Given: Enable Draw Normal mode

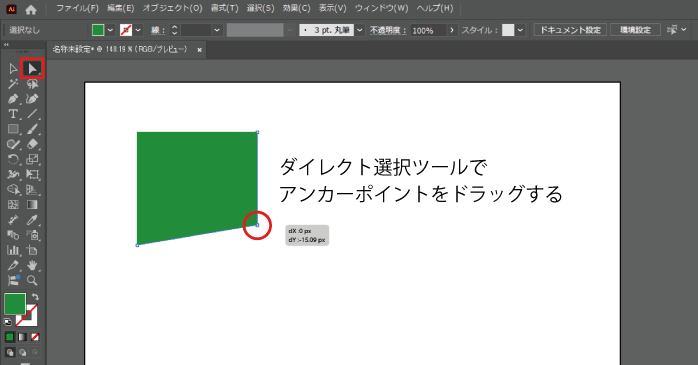Looking at the screenshot, I should [9, 353].
